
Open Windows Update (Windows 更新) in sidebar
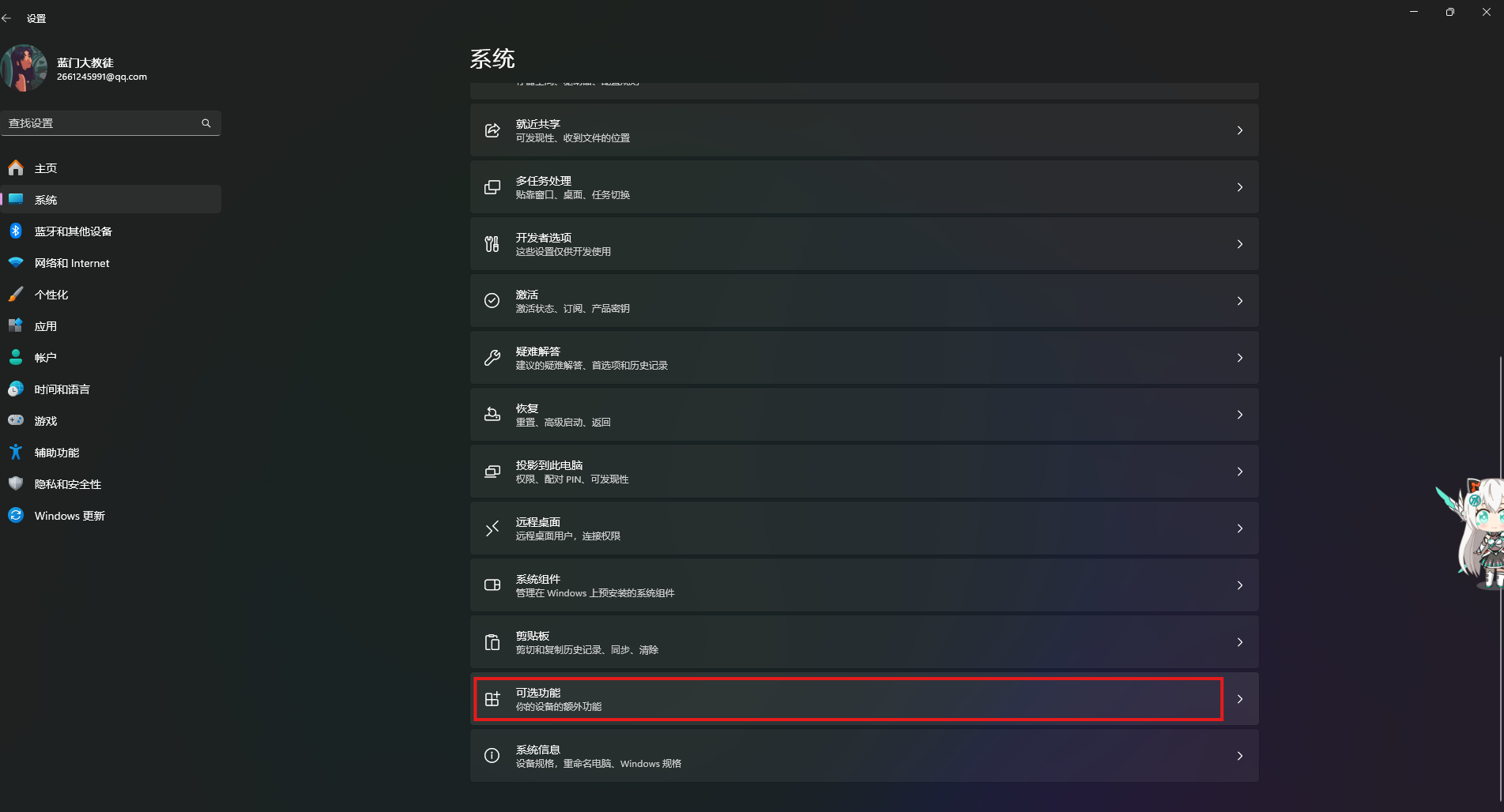[70, 516]
